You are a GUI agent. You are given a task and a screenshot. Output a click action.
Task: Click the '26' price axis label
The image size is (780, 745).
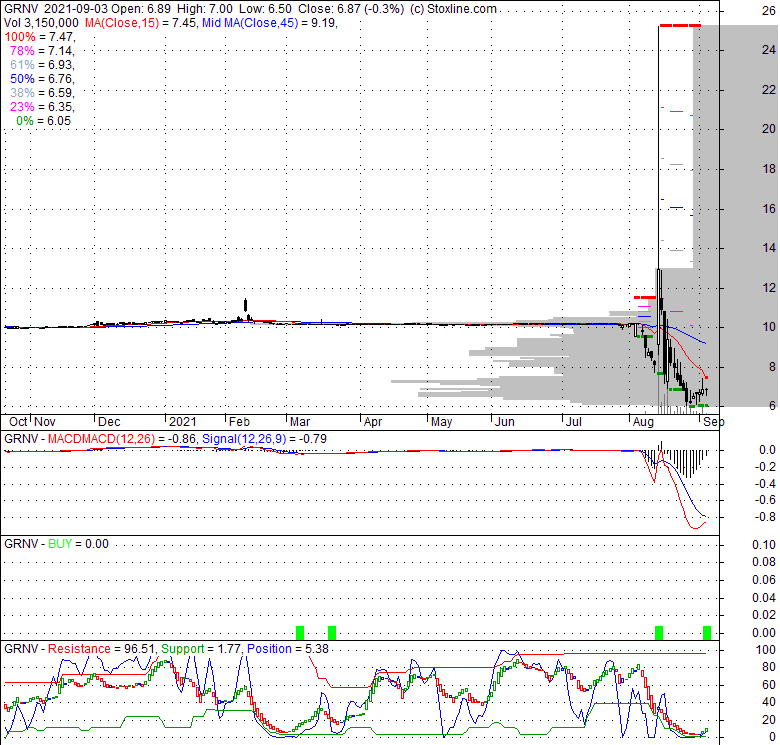point(769,10)
